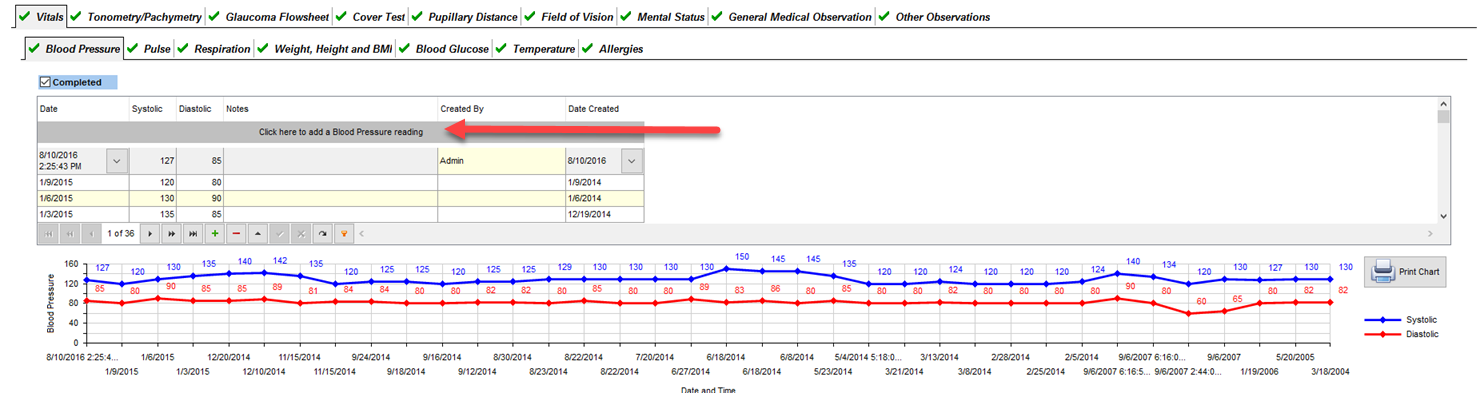Image resolution: width=1480 pixels, height=393 pixels.
Task: Click diastolic value 90 in 1/6/2015 row
Action: coord(199,198)
